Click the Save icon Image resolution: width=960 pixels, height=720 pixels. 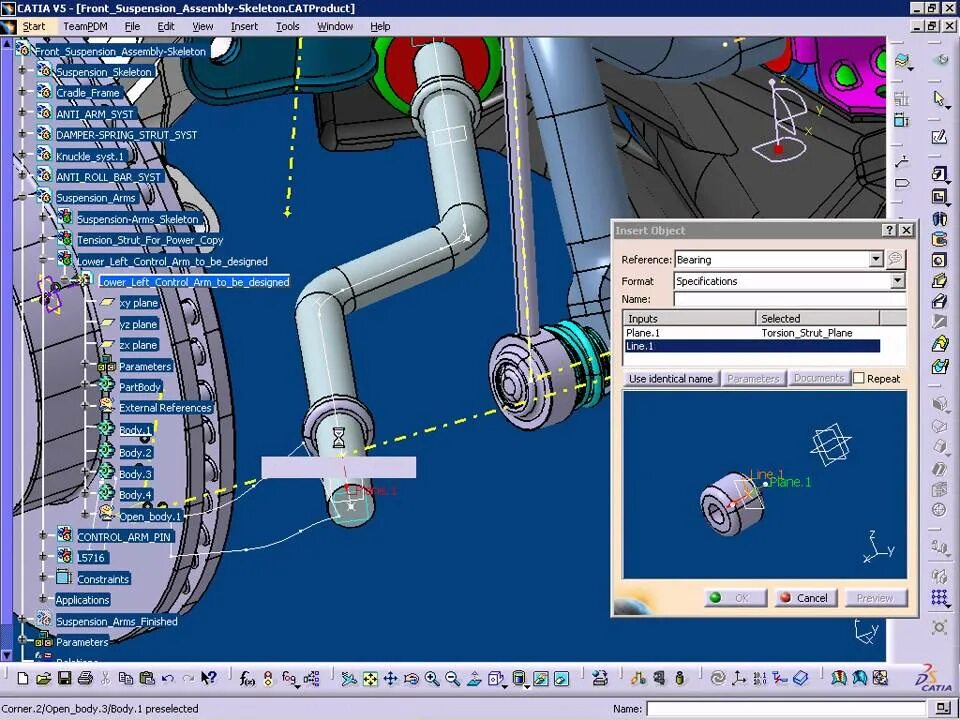point(64,678)
